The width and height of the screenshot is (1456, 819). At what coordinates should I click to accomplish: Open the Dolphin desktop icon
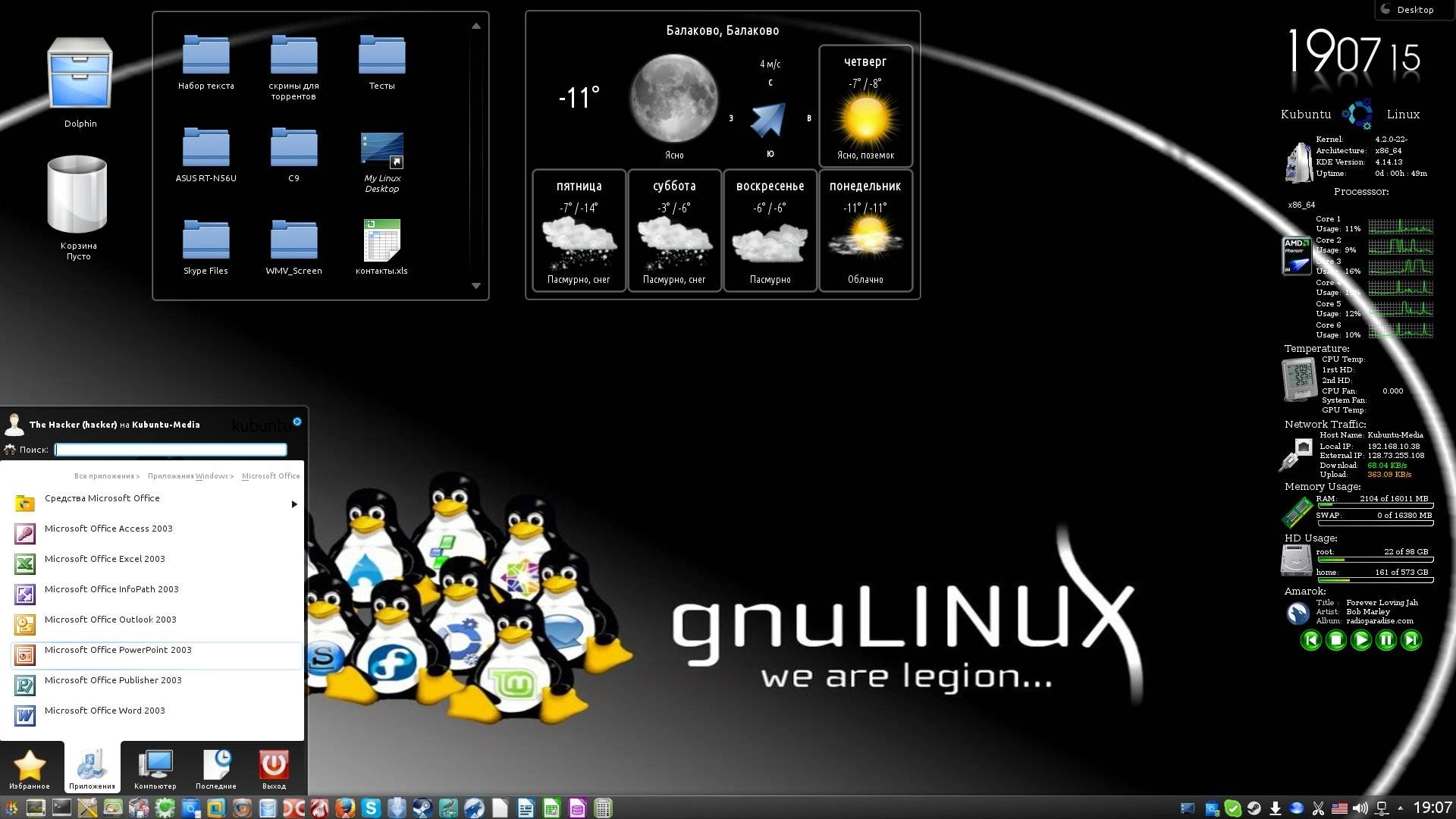(x=80, y=83)
